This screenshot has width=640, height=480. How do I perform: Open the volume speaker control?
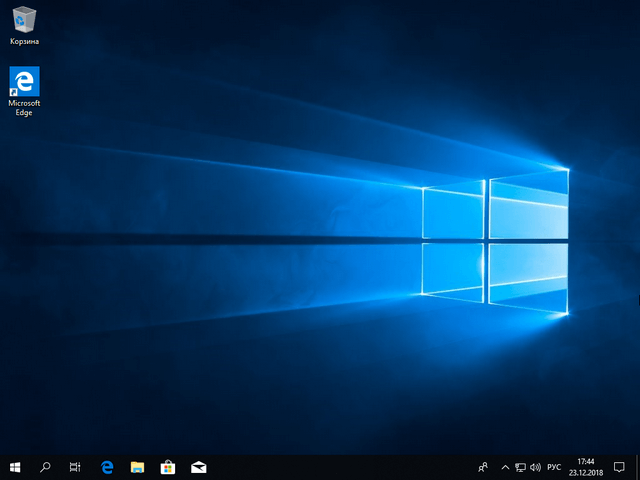(x=535, y=467)
